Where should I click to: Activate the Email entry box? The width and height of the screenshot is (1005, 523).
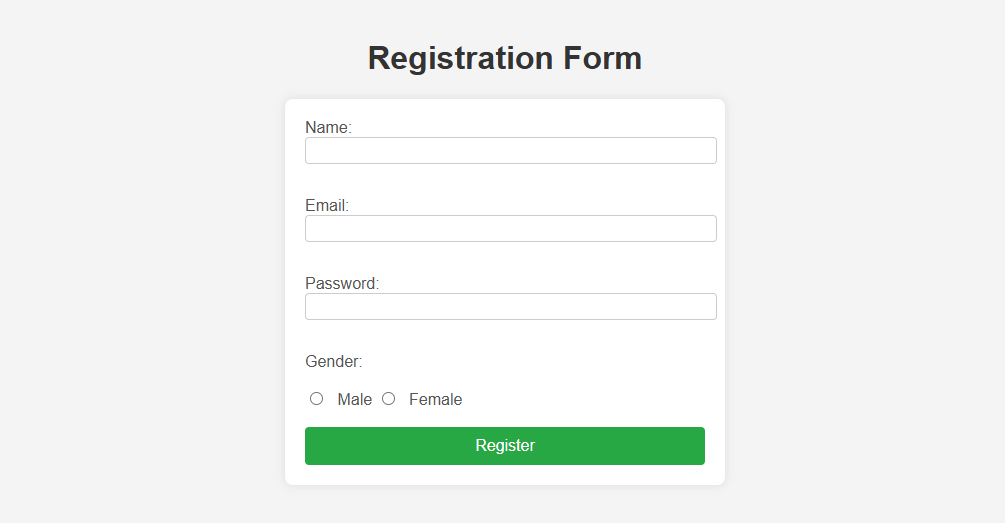pos(510,229)
